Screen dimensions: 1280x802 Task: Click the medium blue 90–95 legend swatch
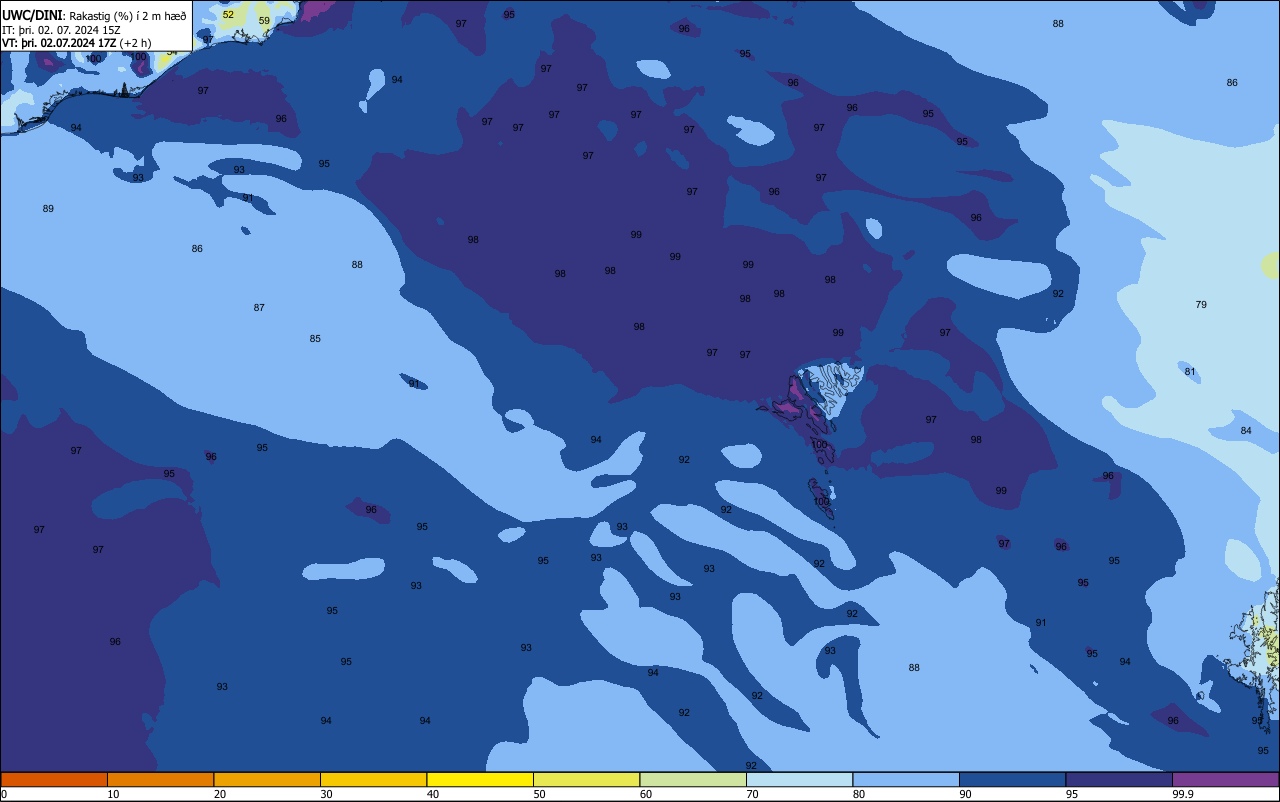click(x=1012, y=779)
